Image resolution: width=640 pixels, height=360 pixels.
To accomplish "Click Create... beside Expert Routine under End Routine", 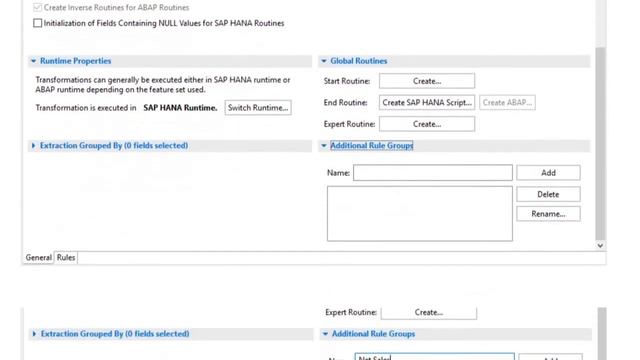I will click(427, 124).
